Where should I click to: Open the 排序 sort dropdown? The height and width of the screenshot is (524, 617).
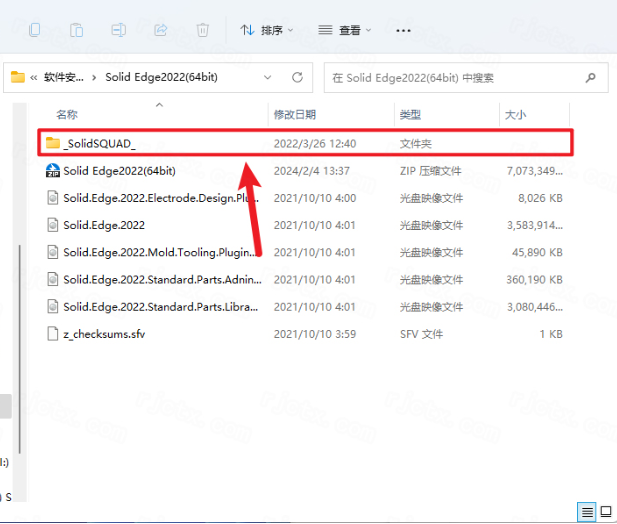coord(267,30)
